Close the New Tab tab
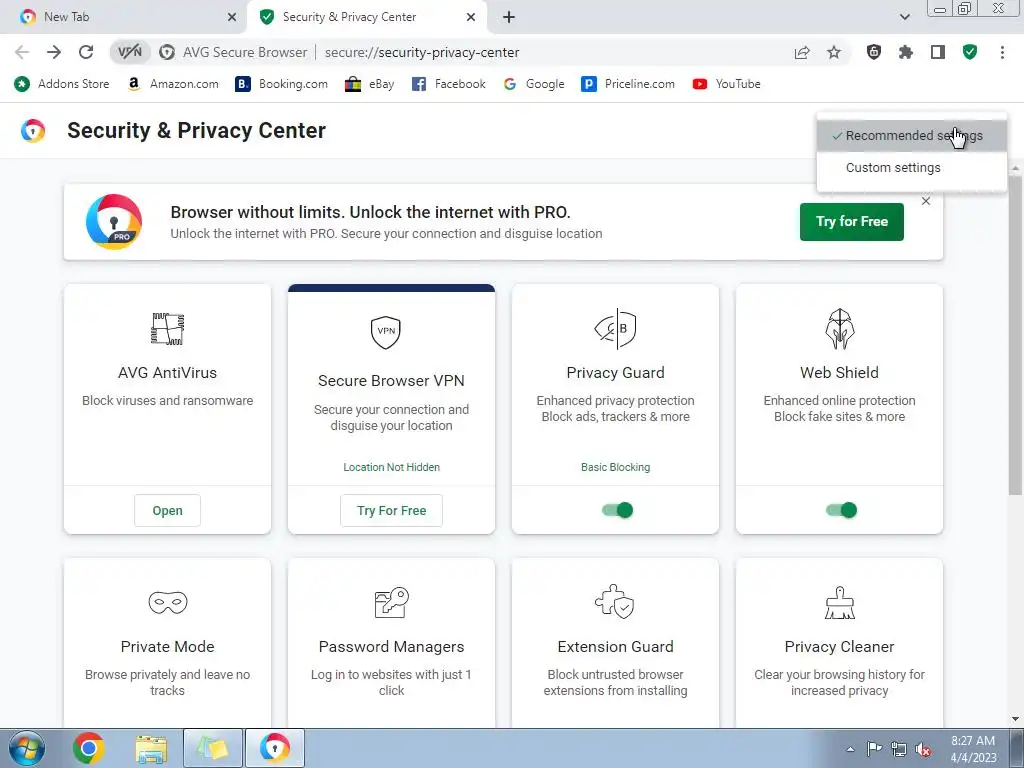The height and width of the screenshot is (768, 1024). (x=232, y=17)
